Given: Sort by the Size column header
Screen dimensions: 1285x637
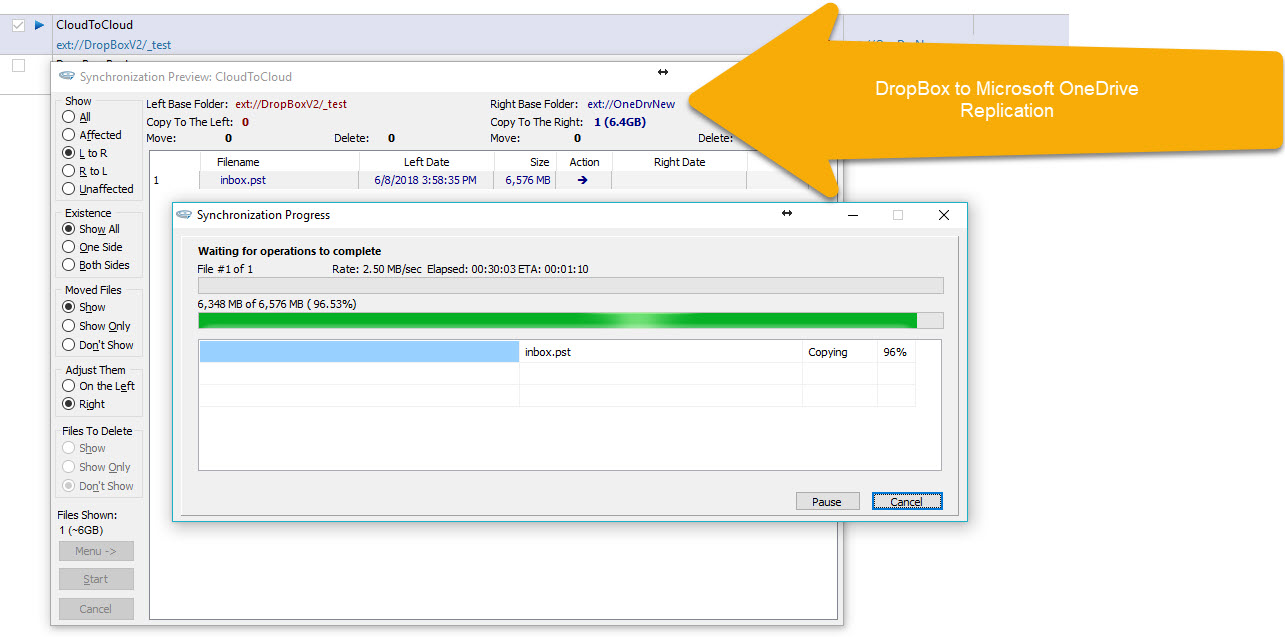Looking at the screenshot, I should point(525,162).
